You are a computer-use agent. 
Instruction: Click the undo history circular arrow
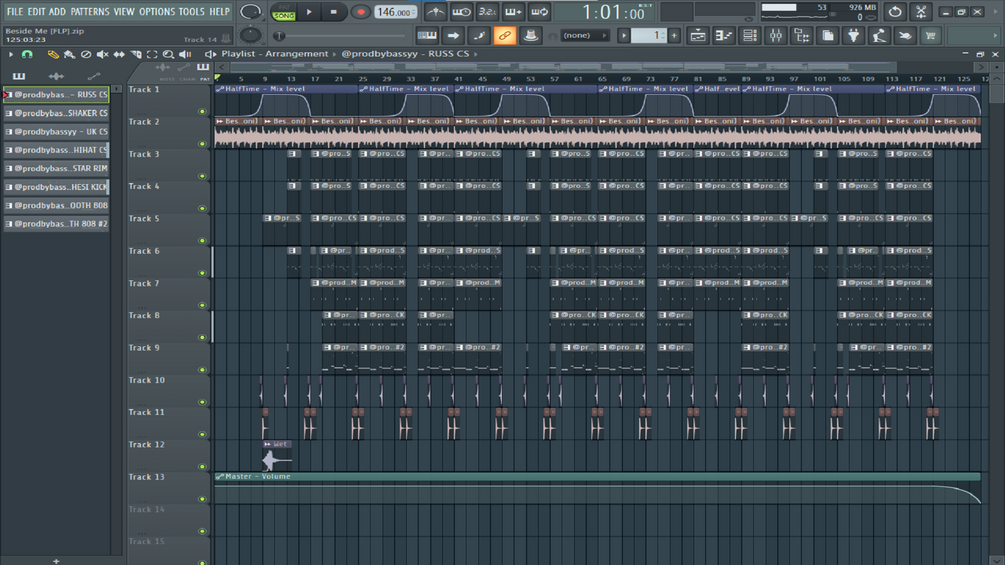[x=895, y=12]
